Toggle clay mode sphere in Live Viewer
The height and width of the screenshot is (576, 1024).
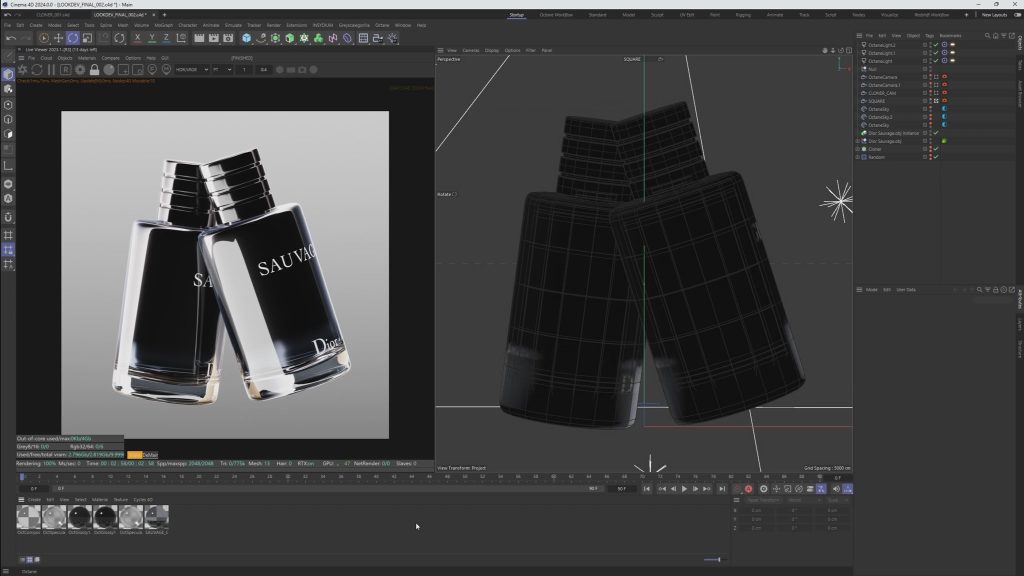(x=109, y=70)
